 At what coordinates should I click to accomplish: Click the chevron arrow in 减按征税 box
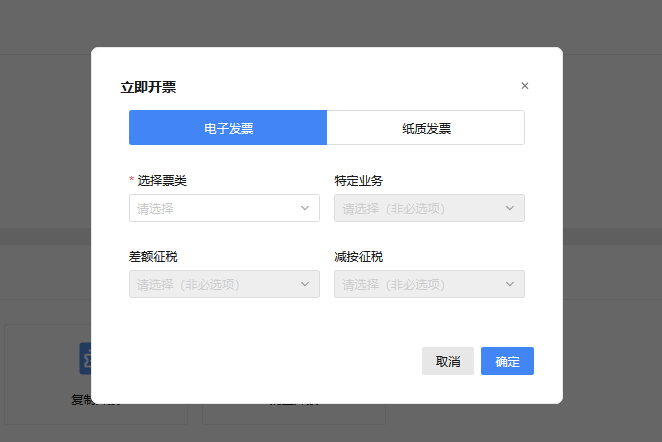[510, 284]
